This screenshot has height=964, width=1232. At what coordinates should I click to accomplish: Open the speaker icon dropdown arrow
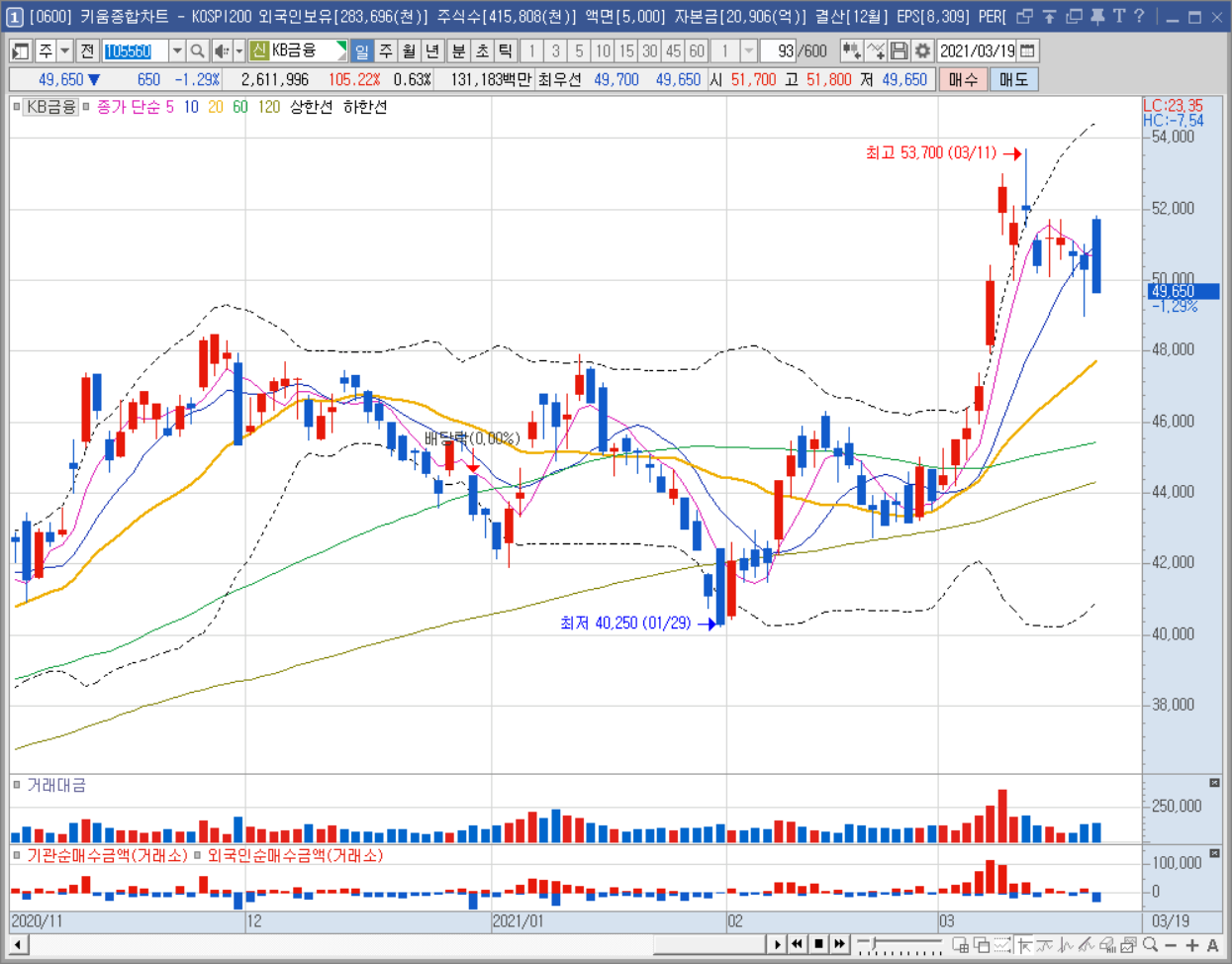(239, 50)
